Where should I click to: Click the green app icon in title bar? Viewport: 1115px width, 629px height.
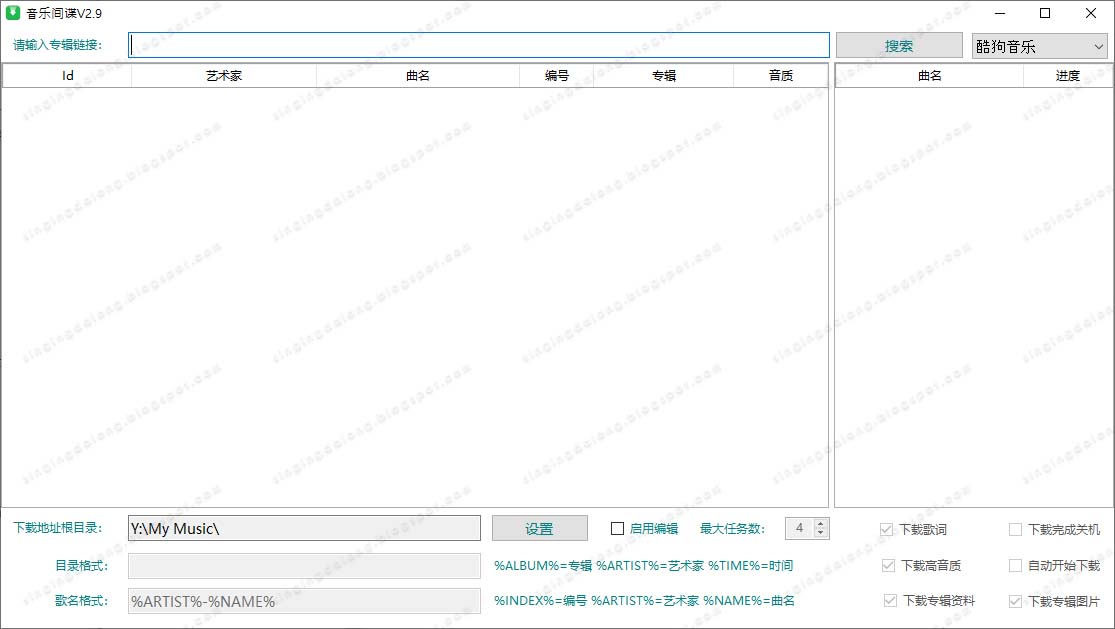(13, 13)
